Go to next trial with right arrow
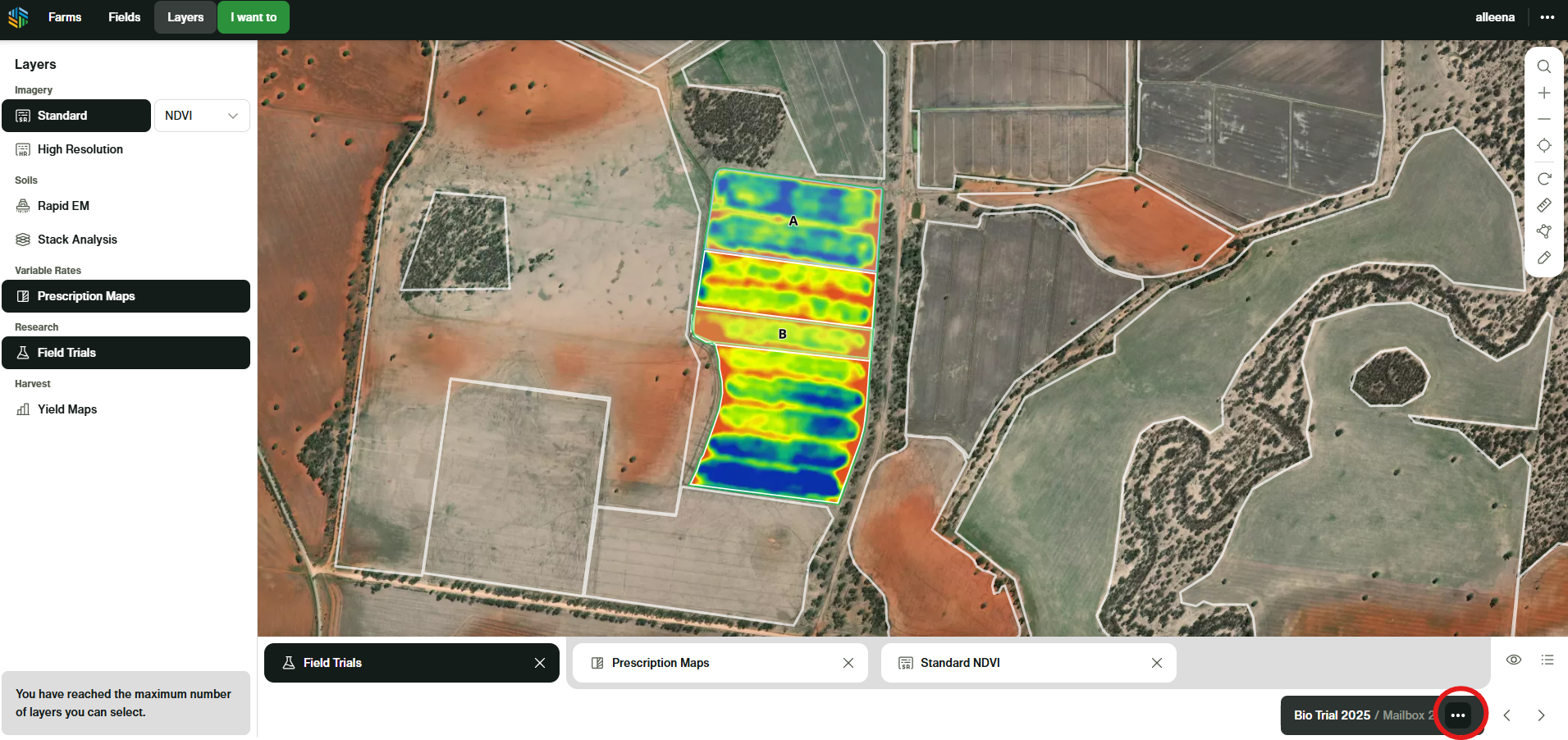The image size is (1568, 740). coord(1541,715)
